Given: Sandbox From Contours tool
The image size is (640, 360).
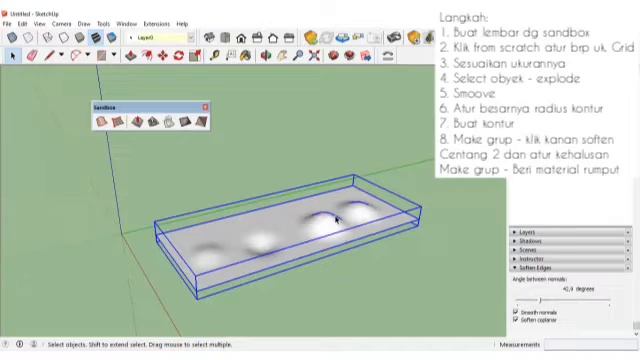Looking at the screenshot, I should click(x=101, y=122).
